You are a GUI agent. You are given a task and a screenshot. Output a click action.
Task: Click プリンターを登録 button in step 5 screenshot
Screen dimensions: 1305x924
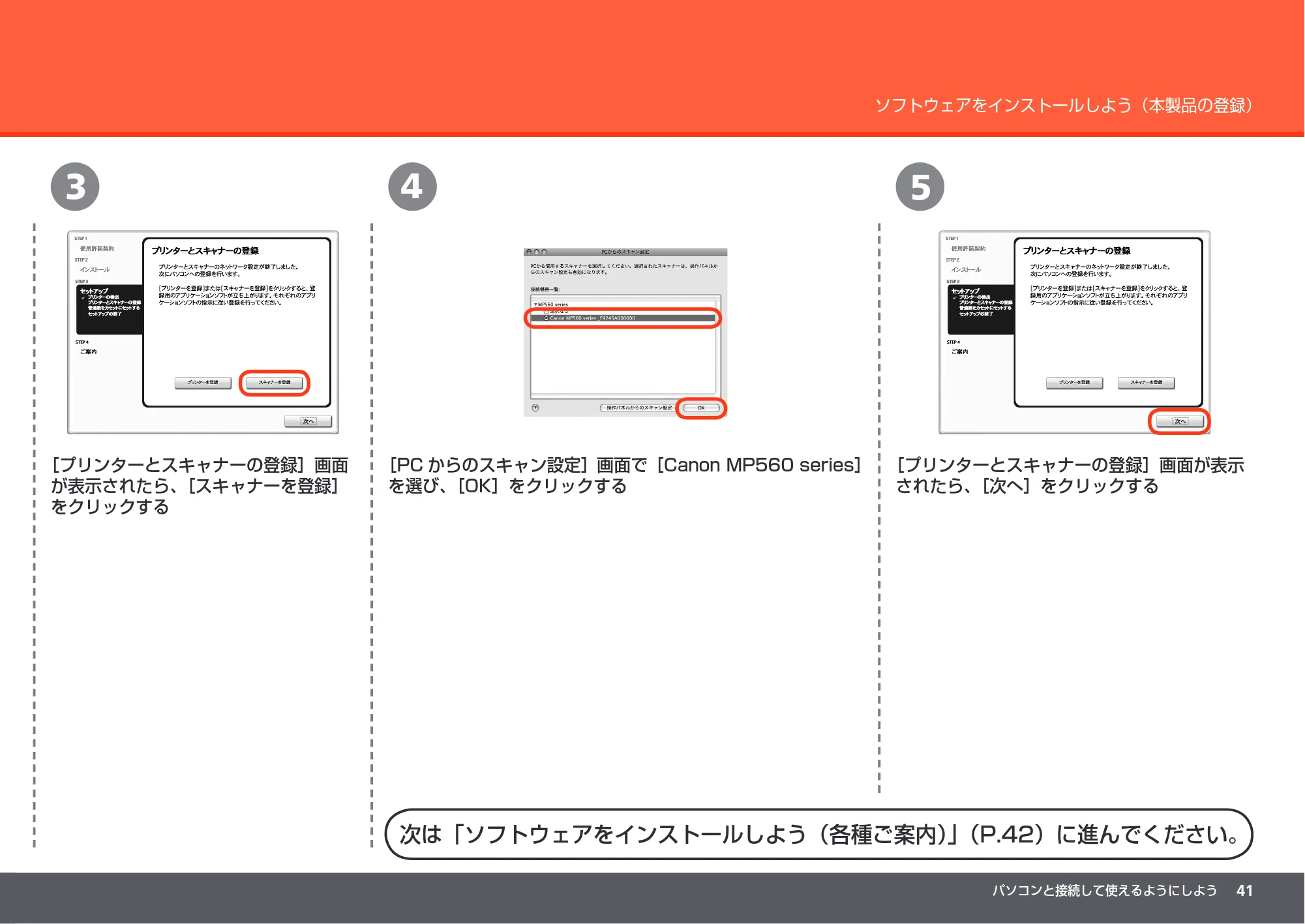tap(1074, 383)
